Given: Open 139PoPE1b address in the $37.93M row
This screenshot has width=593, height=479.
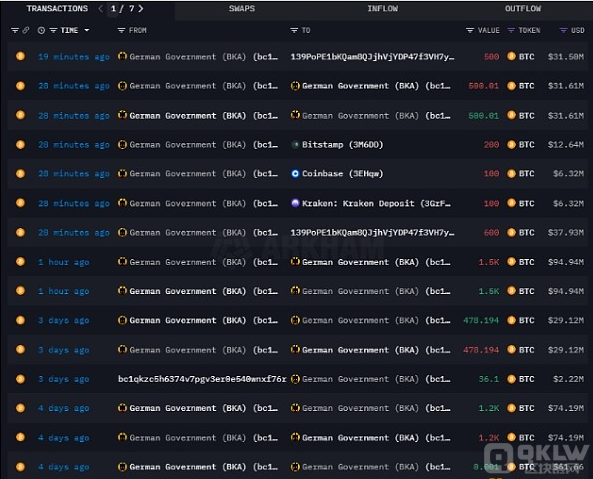Looking at the screenshot, I should [372, 233].
